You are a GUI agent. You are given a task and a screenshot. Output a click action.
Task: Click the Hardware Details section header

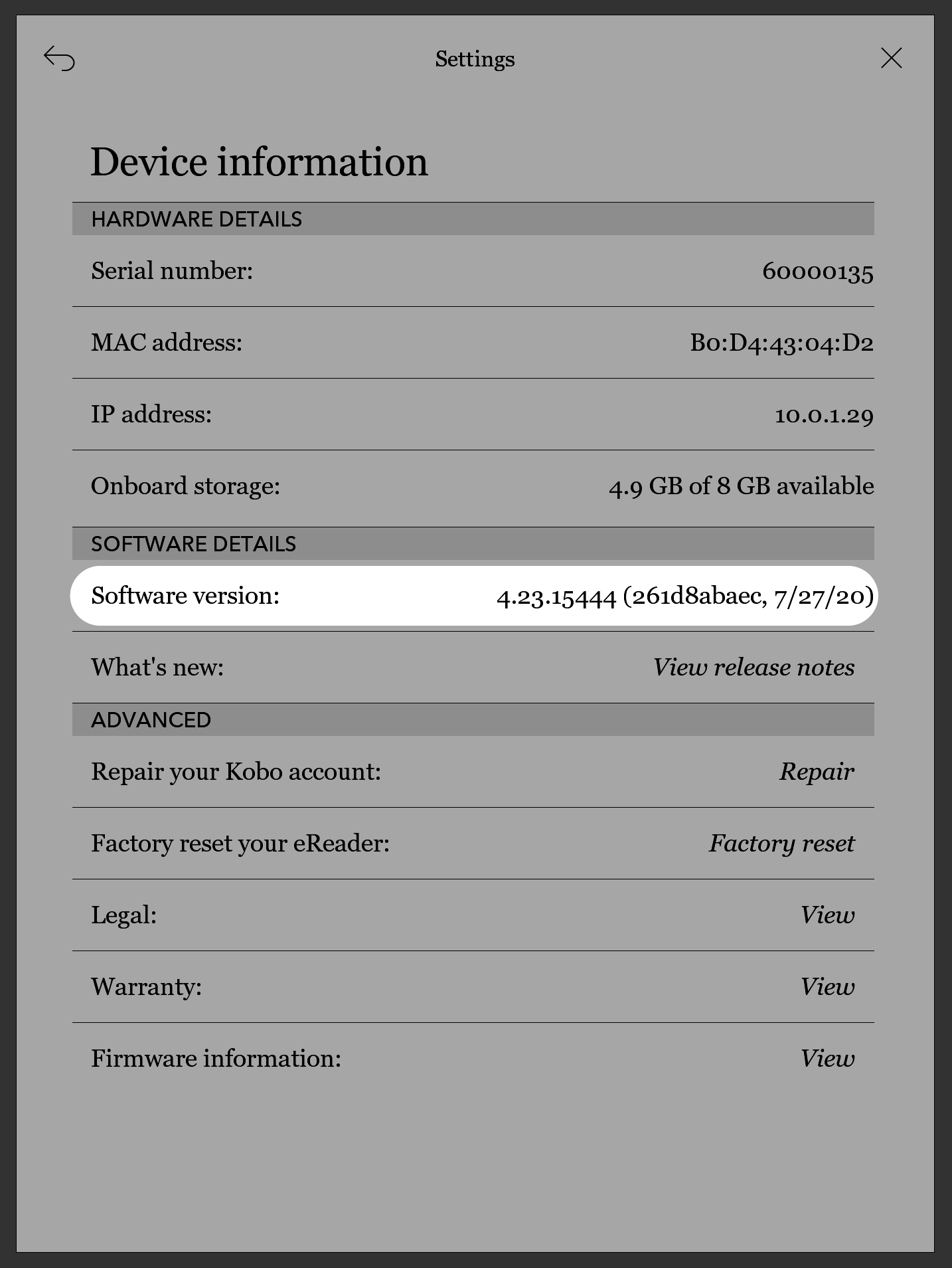[197, 219]
